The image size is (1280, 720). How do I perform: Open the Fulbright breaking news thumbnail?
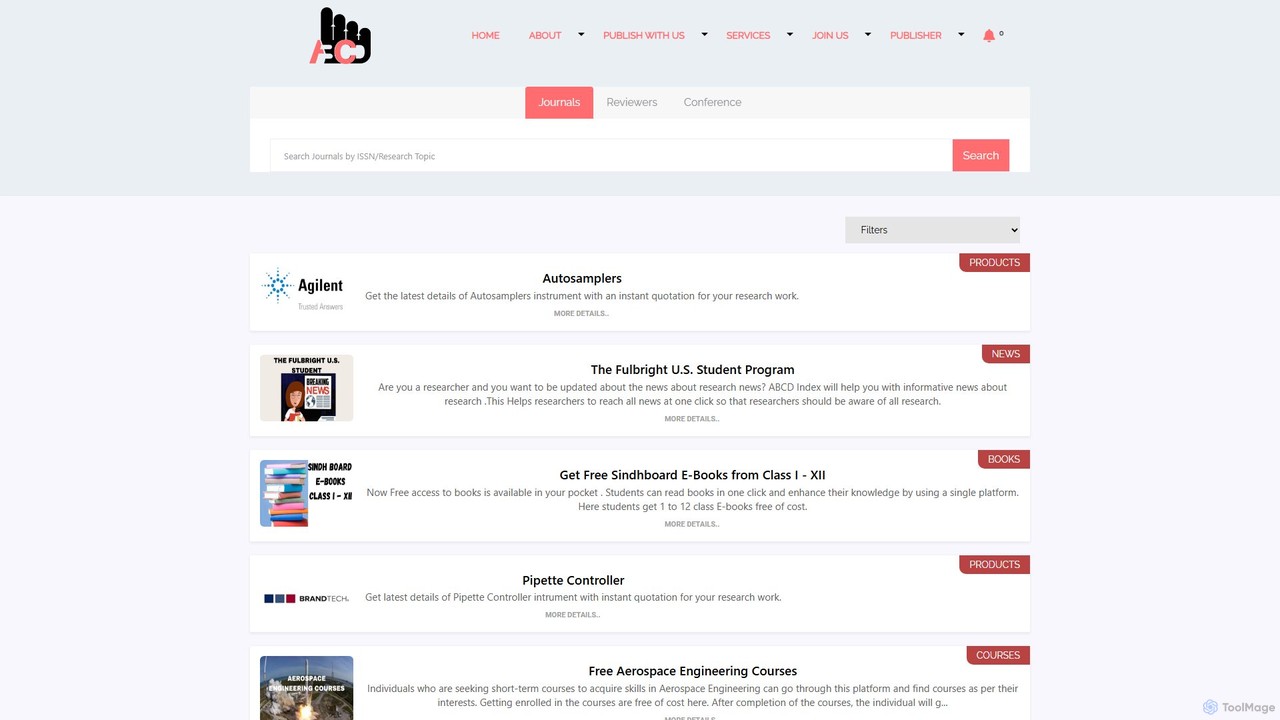tap(306, 388)
